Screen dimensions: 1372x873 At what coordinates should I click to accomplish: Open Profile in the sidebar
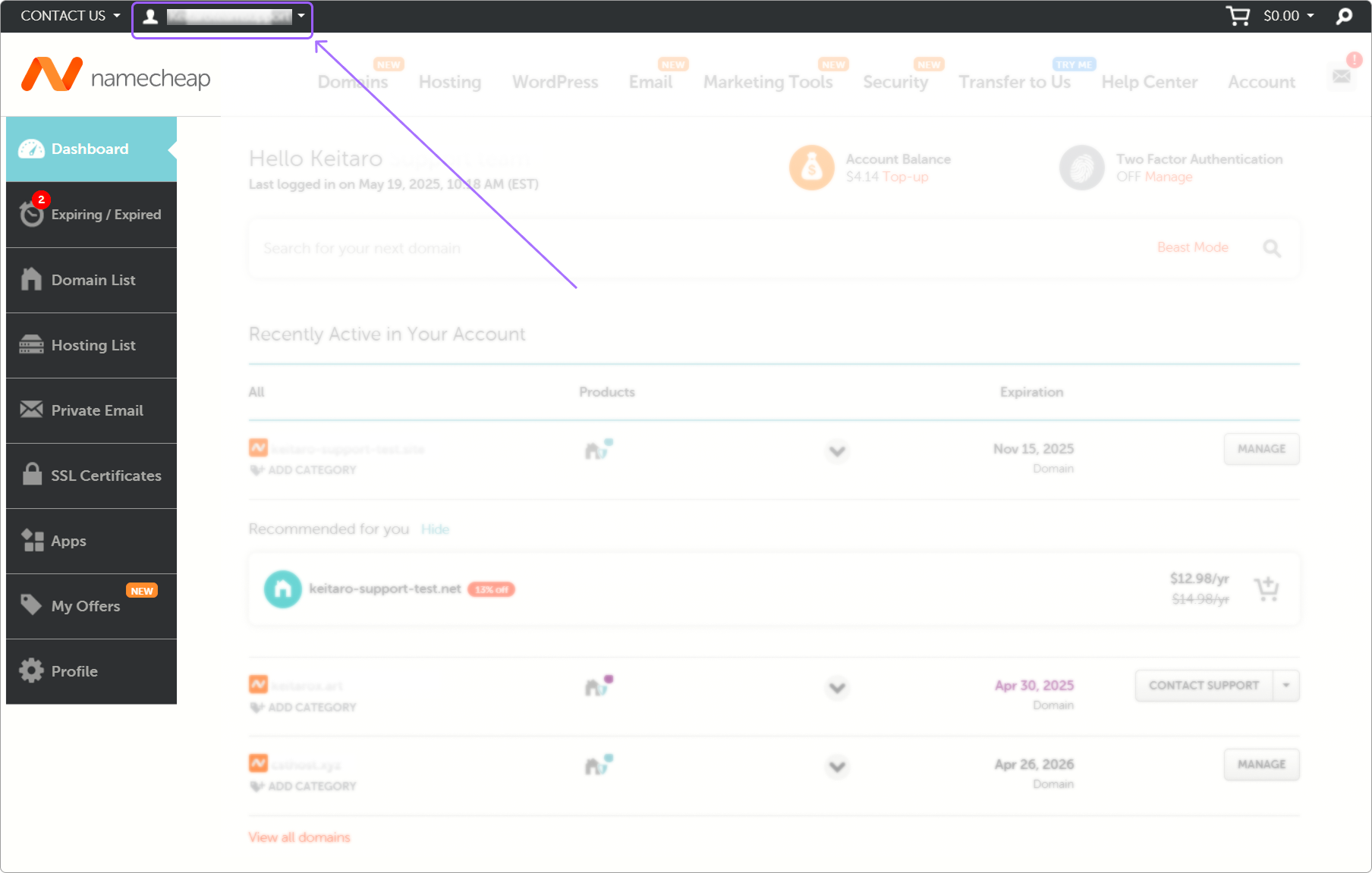[x=91, y=671]
